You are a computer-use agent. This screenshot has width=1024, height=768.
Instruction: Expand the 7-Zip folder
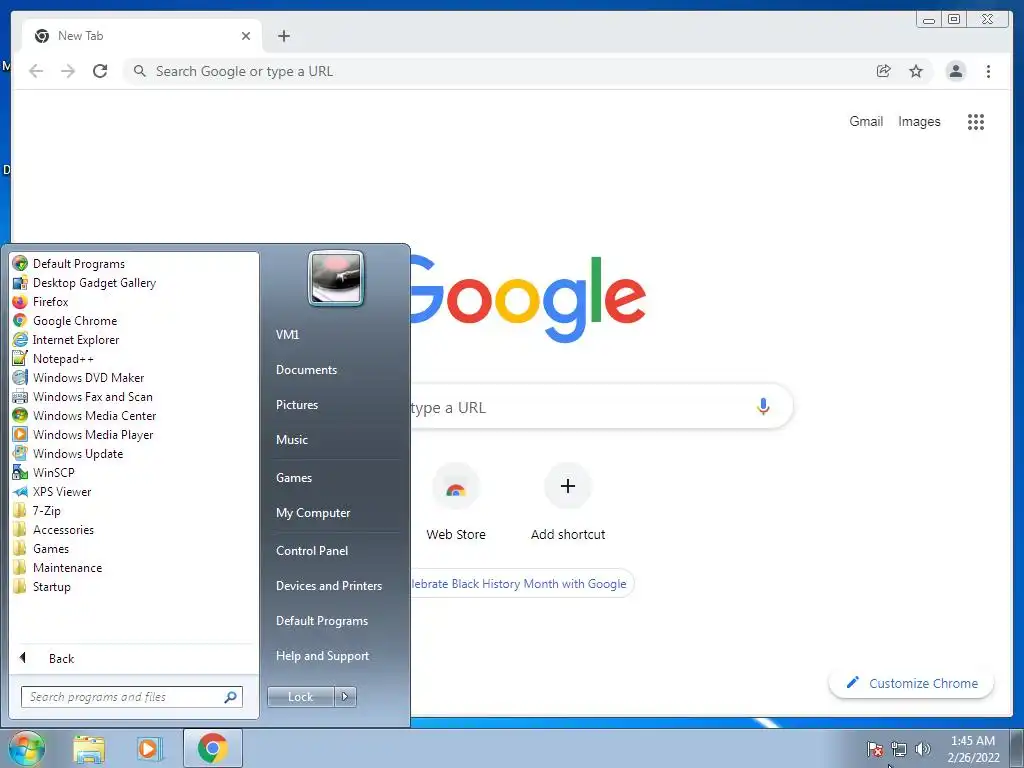pyautogui.click(x=37, y=511)
